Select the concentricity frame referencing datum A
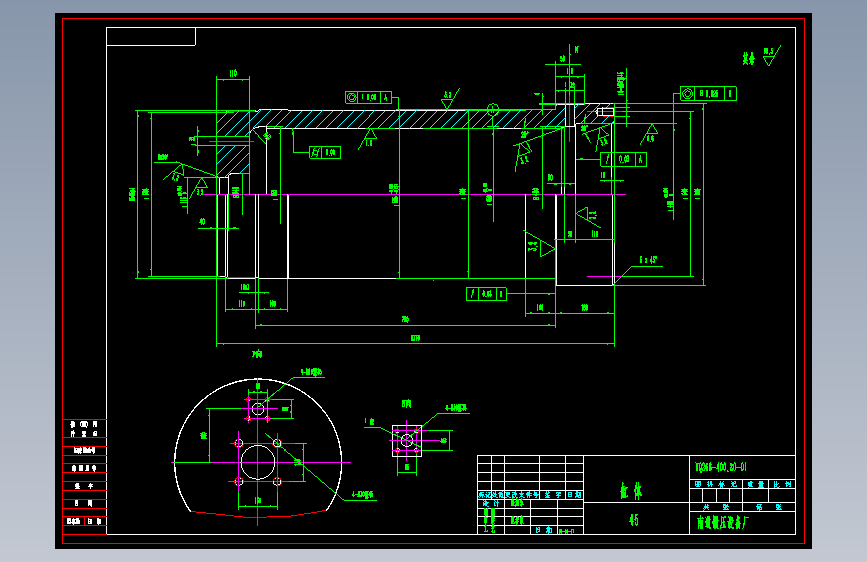 (x=368, y=97)
